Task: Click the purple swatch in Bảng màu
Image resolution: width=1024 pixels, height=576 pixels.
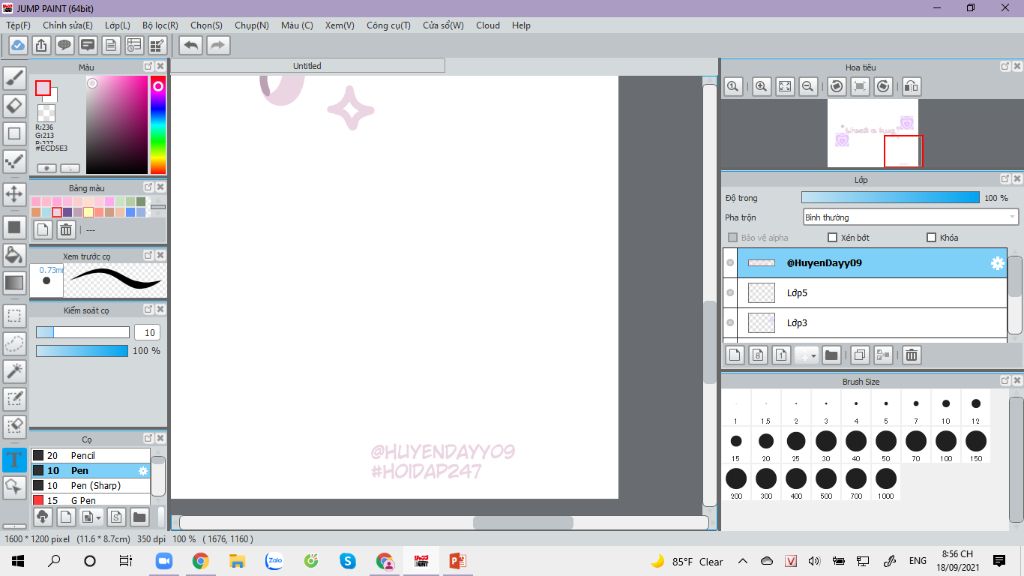Action: (67, 212)
